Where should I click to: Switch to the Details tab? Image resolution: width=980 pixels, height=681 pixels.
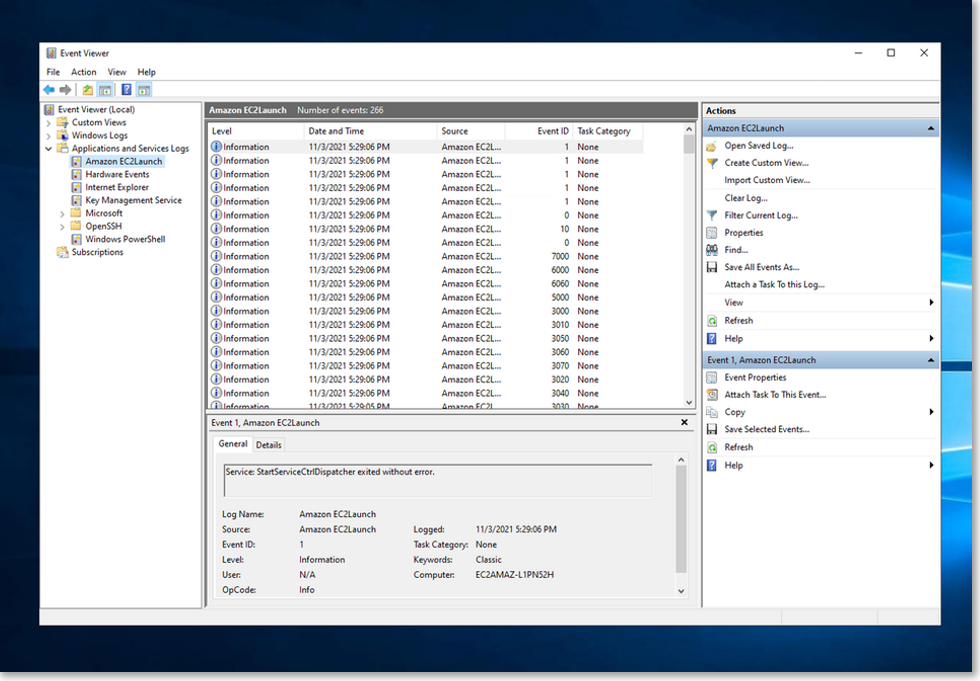[x=268, y=444]
